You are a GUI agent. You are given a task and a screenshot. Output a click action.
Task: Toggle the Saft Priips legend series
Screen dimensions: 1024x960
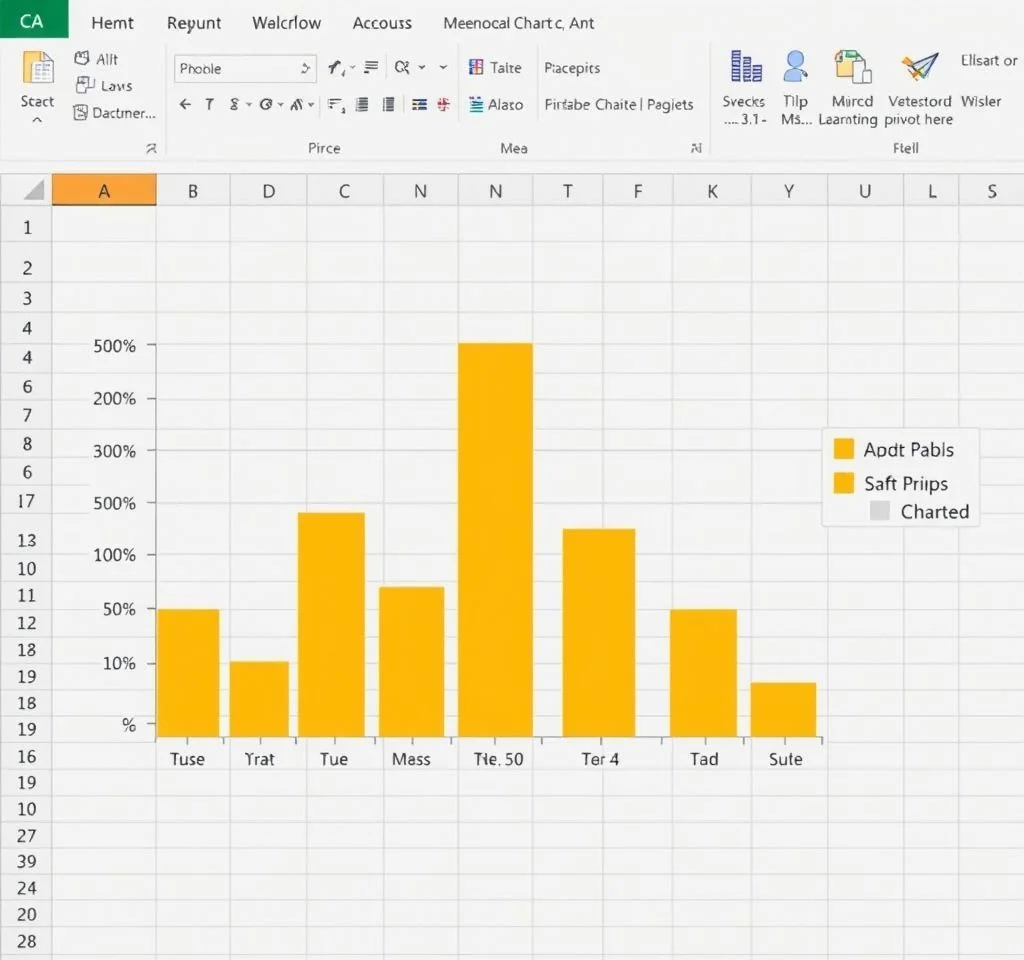point(844,483)
